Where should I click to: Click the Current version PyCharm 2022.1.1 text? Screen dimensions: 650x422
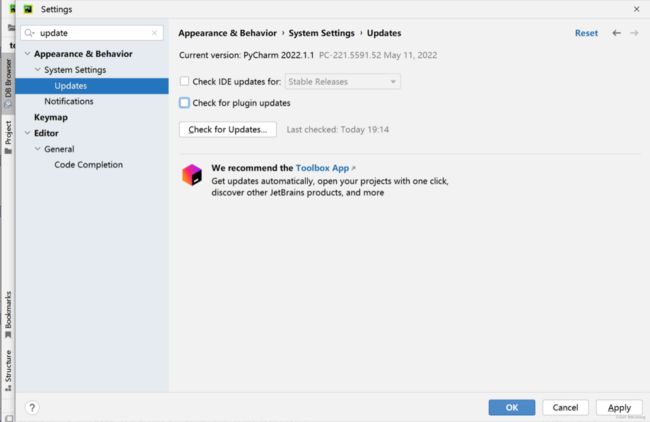click(247, 55)
